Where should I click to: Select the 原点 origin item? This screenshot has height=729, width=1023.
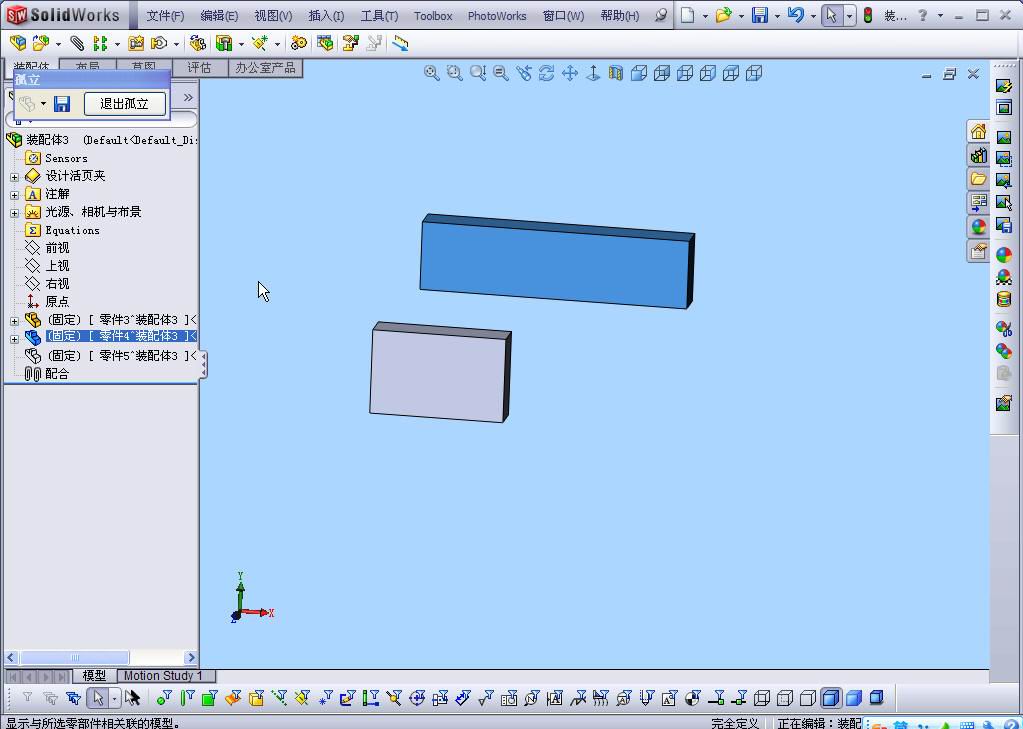tap(57, 302)
